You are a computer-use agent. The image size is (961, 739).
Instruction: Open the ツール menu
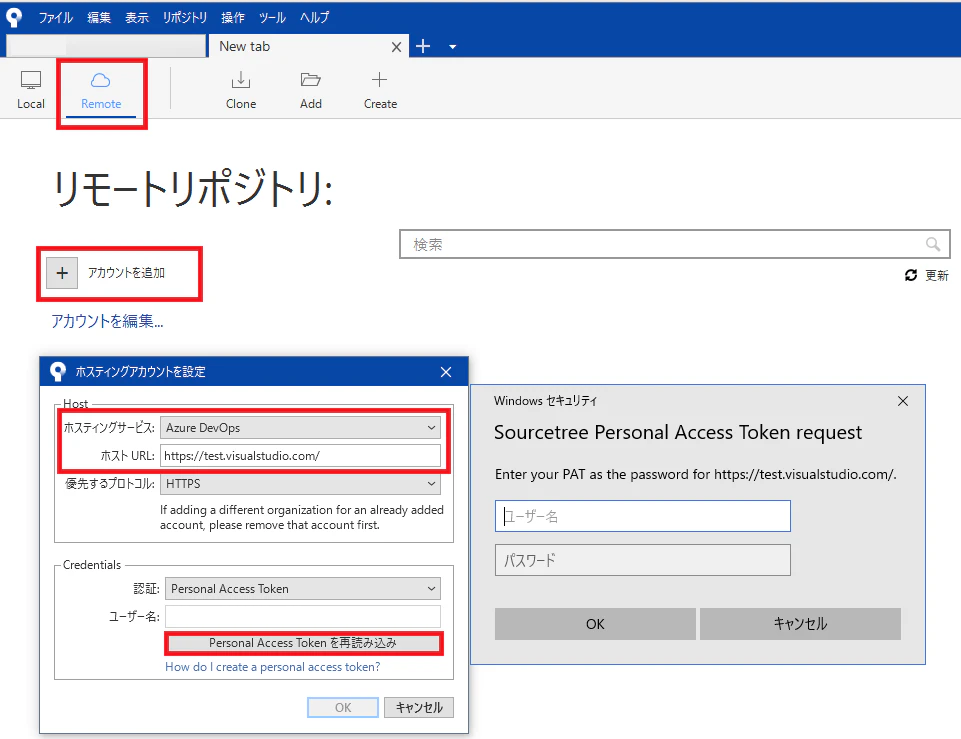coord(272,17)
